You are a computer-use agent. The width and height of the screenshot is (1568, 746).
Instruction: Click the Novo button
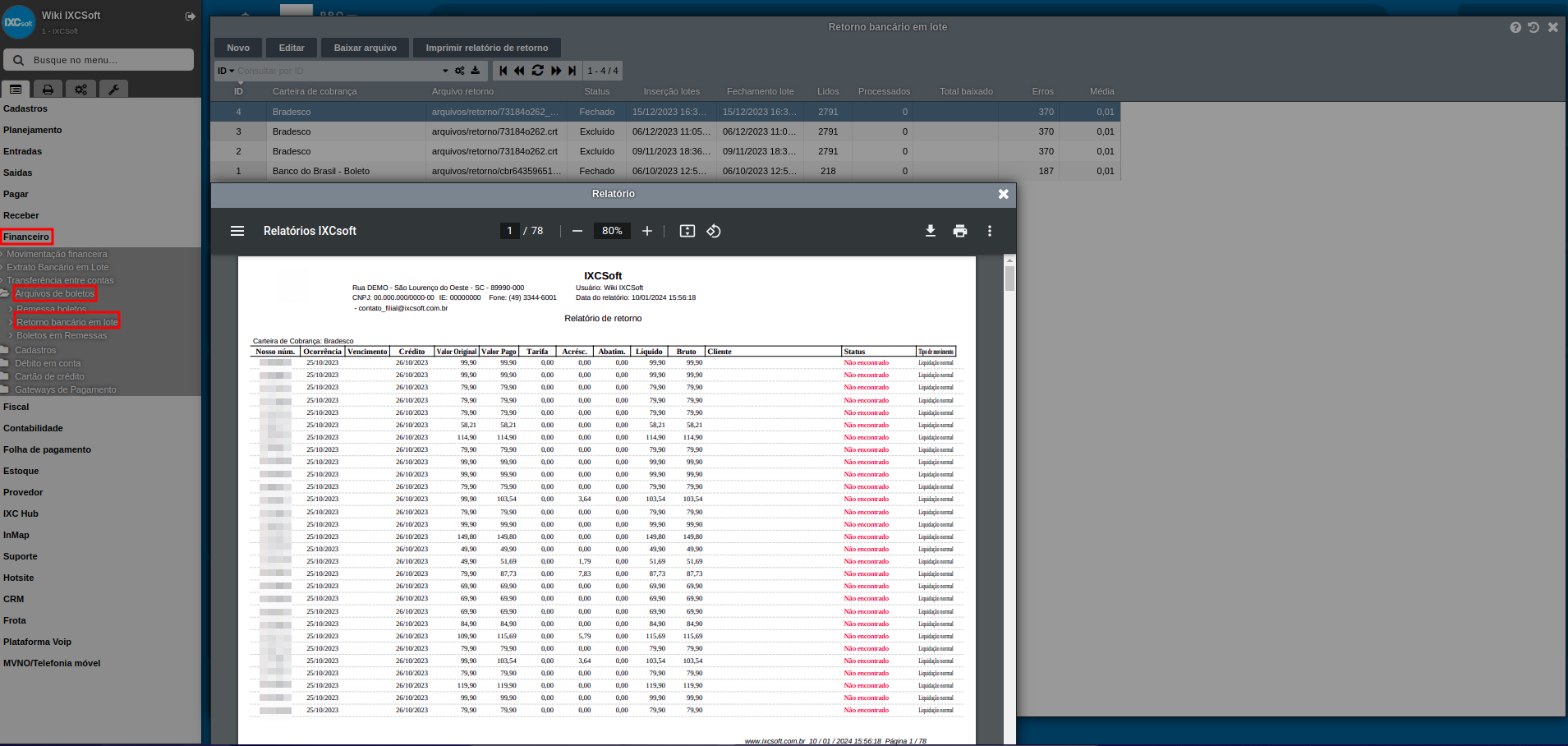(x=238, y=48)
